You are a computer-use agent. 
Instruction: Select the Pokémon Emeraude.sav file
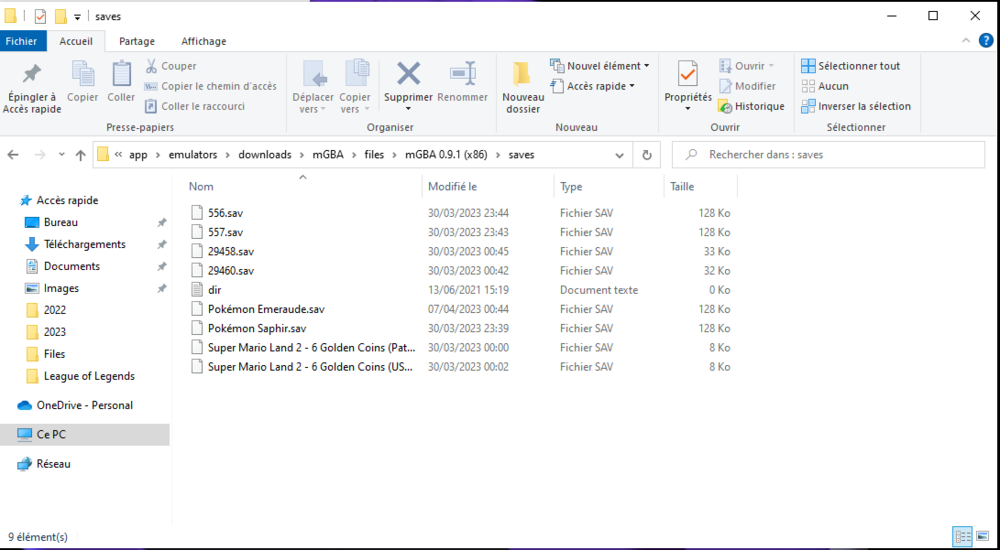pyautogui.click(x=266, y=309)
